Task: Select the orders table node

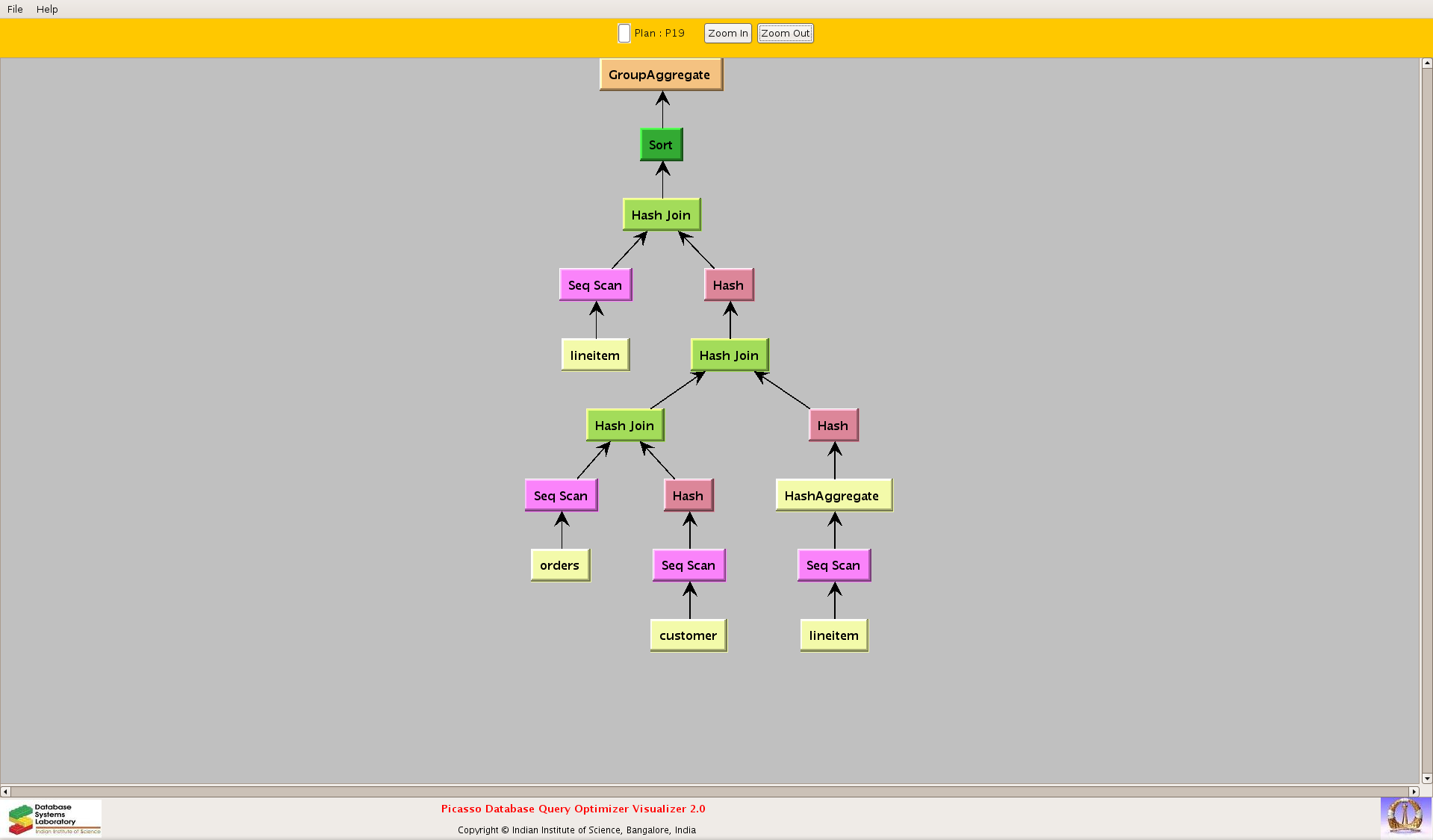Action: [x=559, y=565]
